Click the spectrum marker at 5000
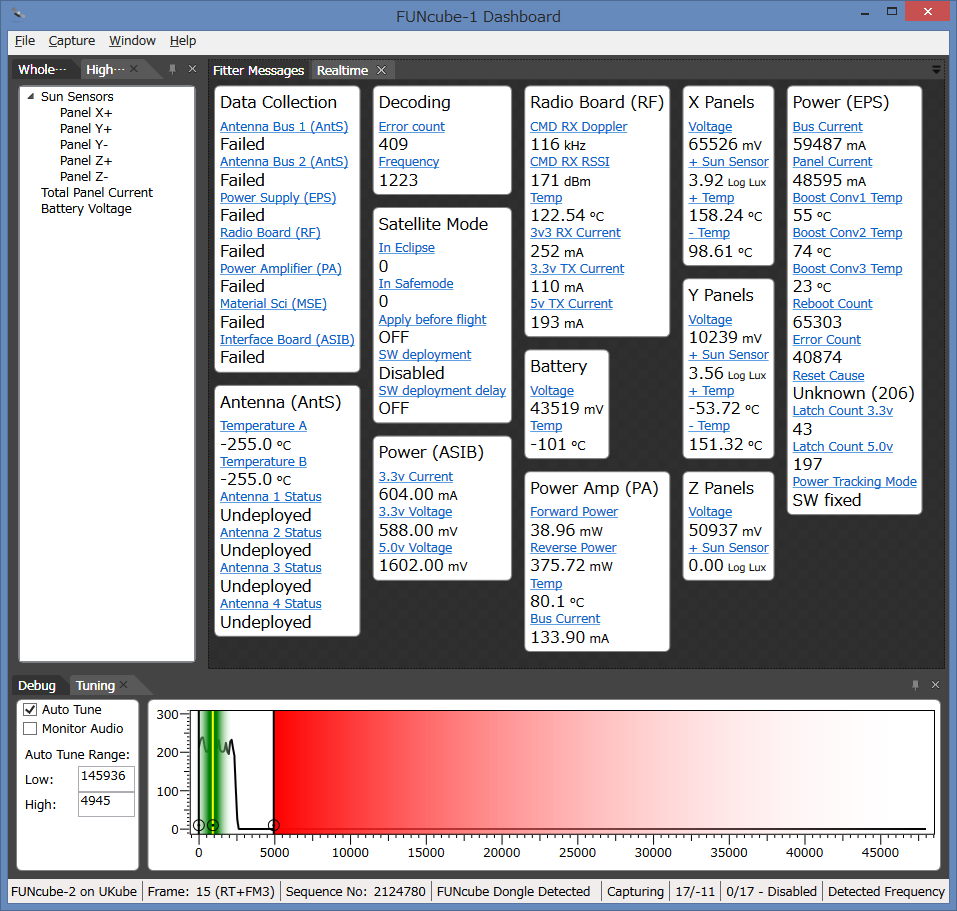 (x=274, y=825)
